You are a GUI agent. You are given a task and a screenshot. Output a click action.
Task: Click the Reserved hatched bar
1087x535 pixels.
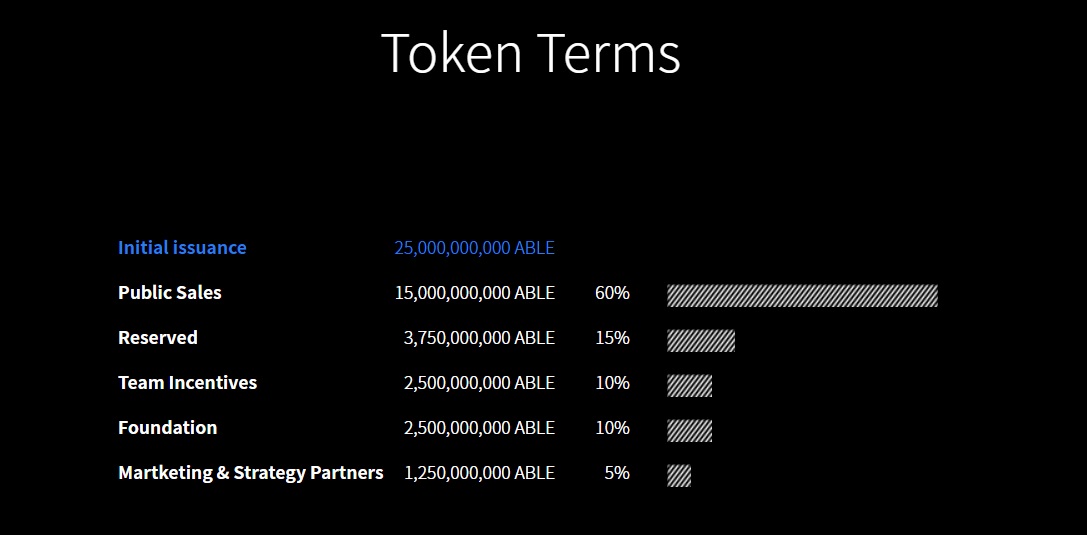click(x=701, y=340)
